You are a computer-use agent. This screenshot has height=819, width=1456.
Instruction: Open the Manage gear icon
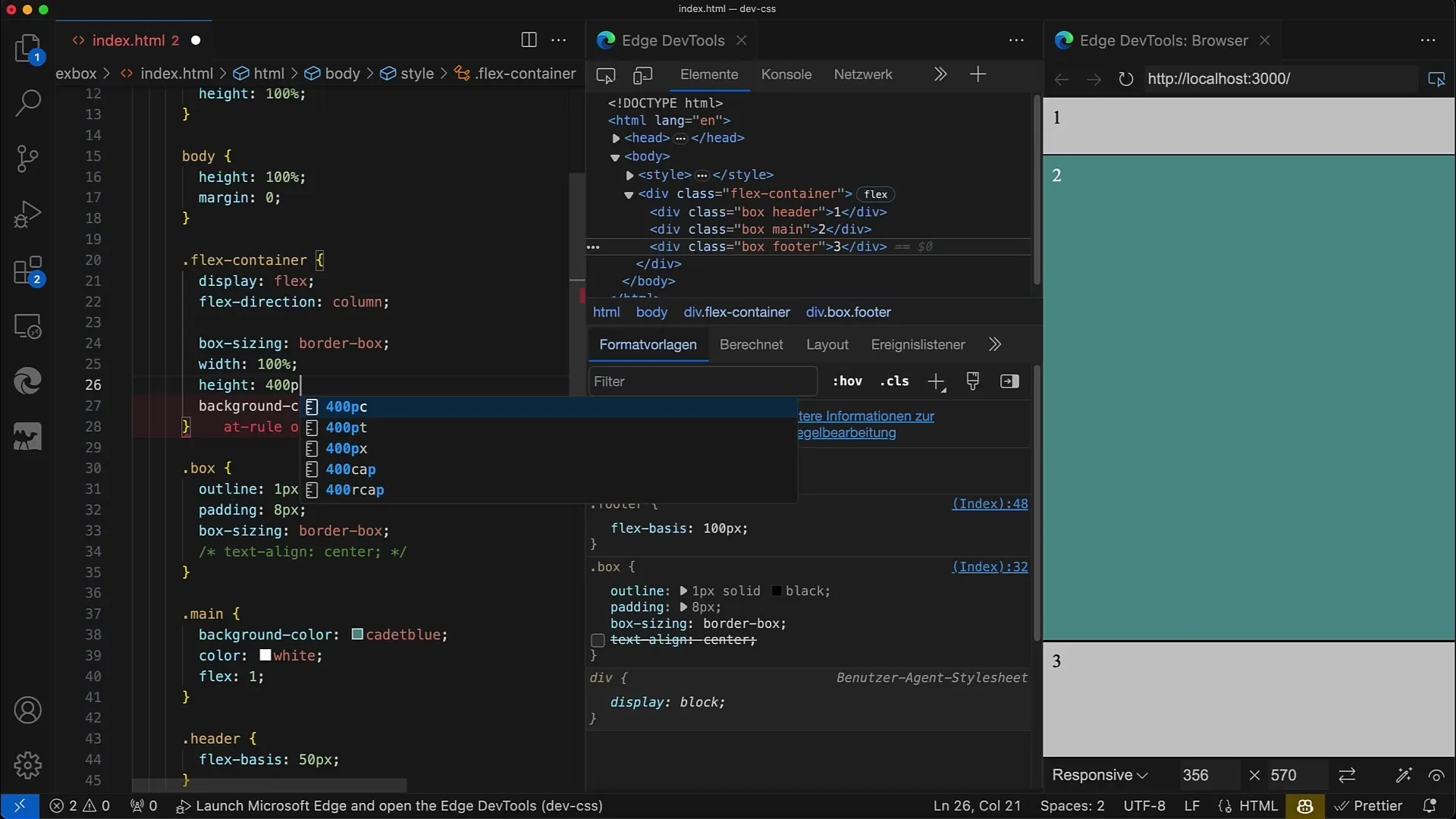tap(28, 766)
